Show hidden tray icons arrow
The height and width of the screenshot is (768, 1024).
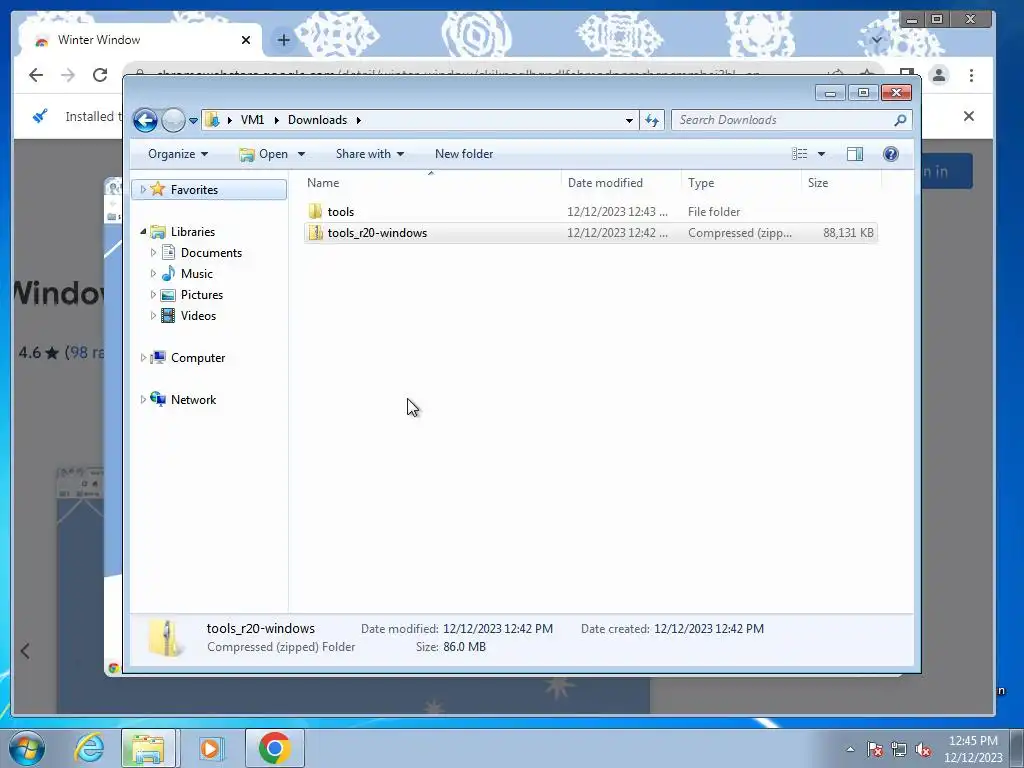850,749
